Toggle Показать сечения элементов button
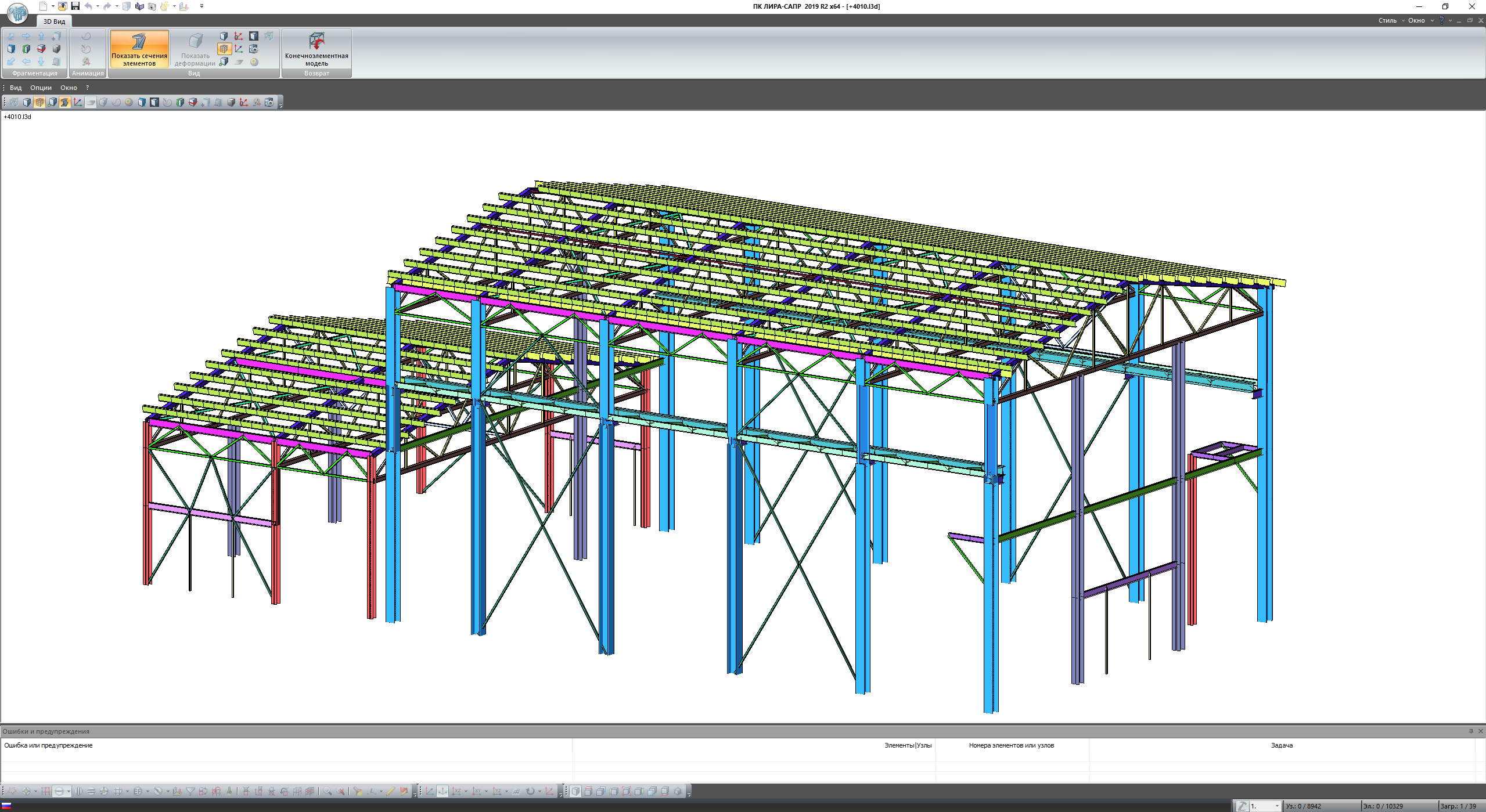The height and width of the screenshot is (812, 1486). point(139,49)
